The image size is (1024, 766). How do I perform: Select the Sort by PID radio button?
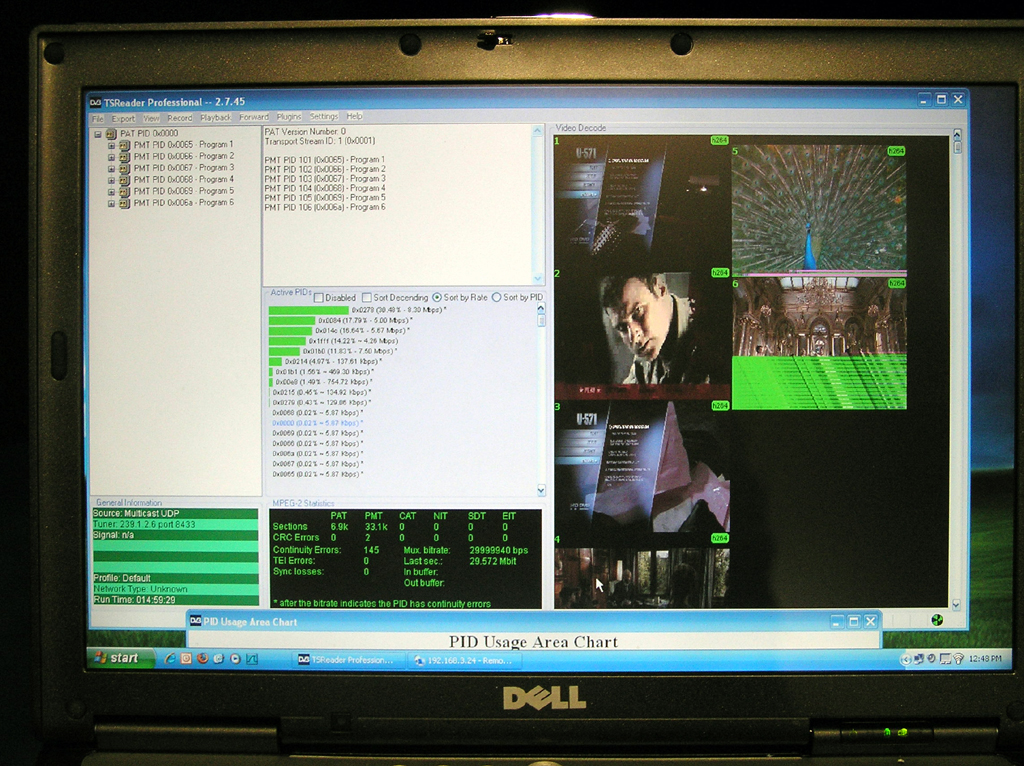pyautogui.click(x=496, y=297)
